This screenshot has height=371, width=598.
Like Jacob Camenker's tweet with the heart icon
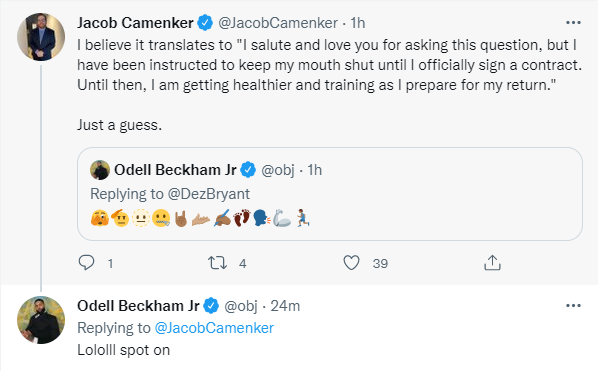pos(351,263)
